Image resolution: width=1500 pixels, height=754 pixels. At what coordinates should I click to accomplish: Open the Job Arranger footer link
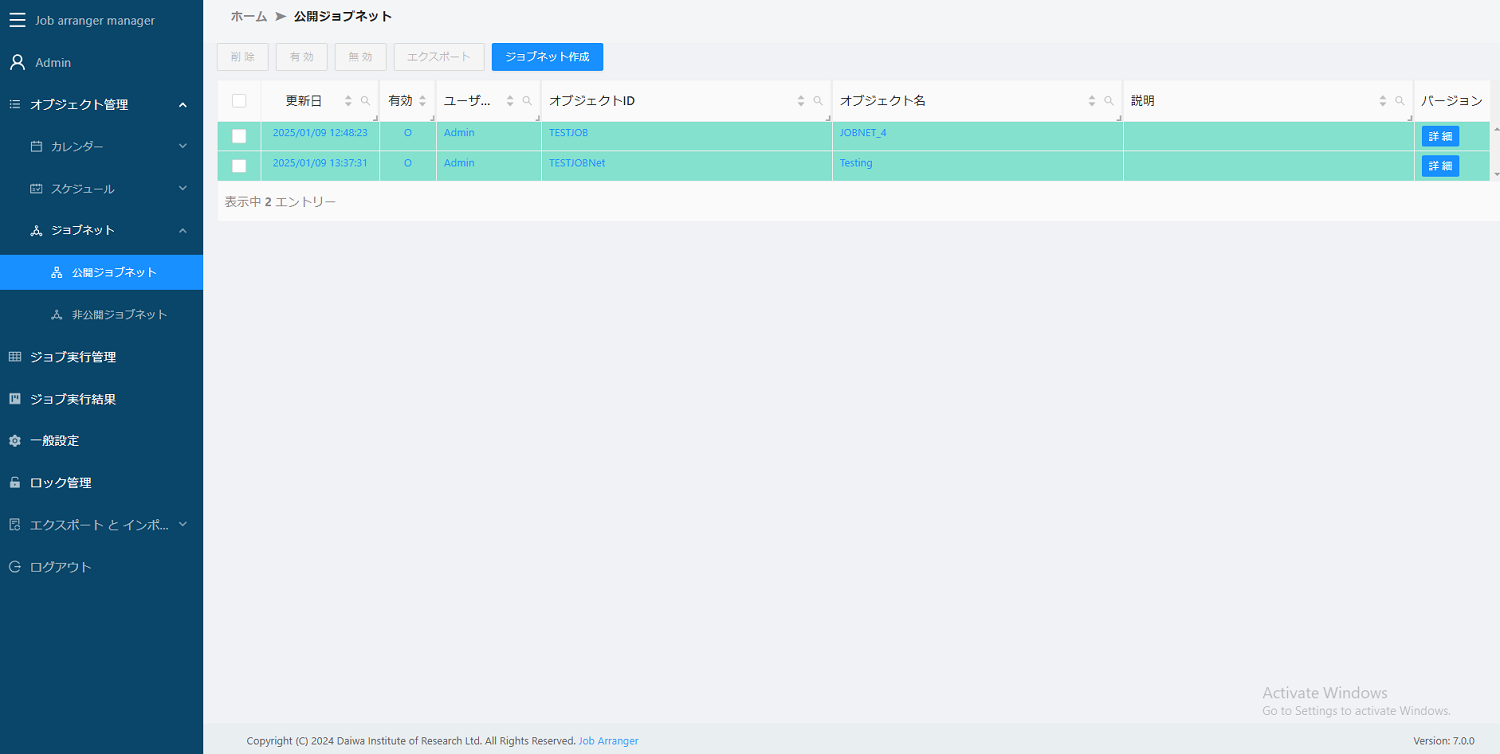608,741
